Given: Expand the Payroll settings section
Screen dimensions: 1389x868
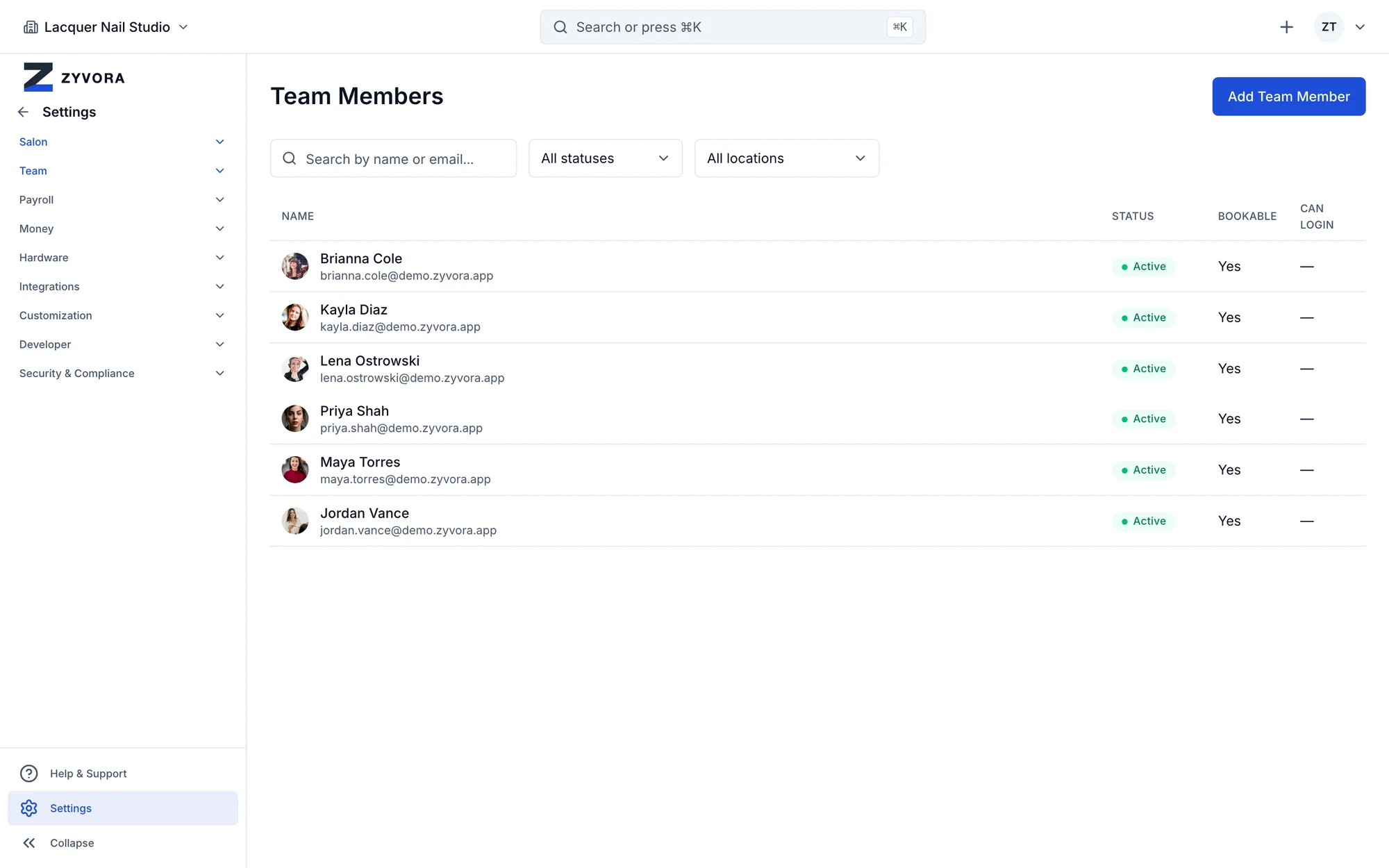Looking at the screenshot, I should [x=122, y=200].
